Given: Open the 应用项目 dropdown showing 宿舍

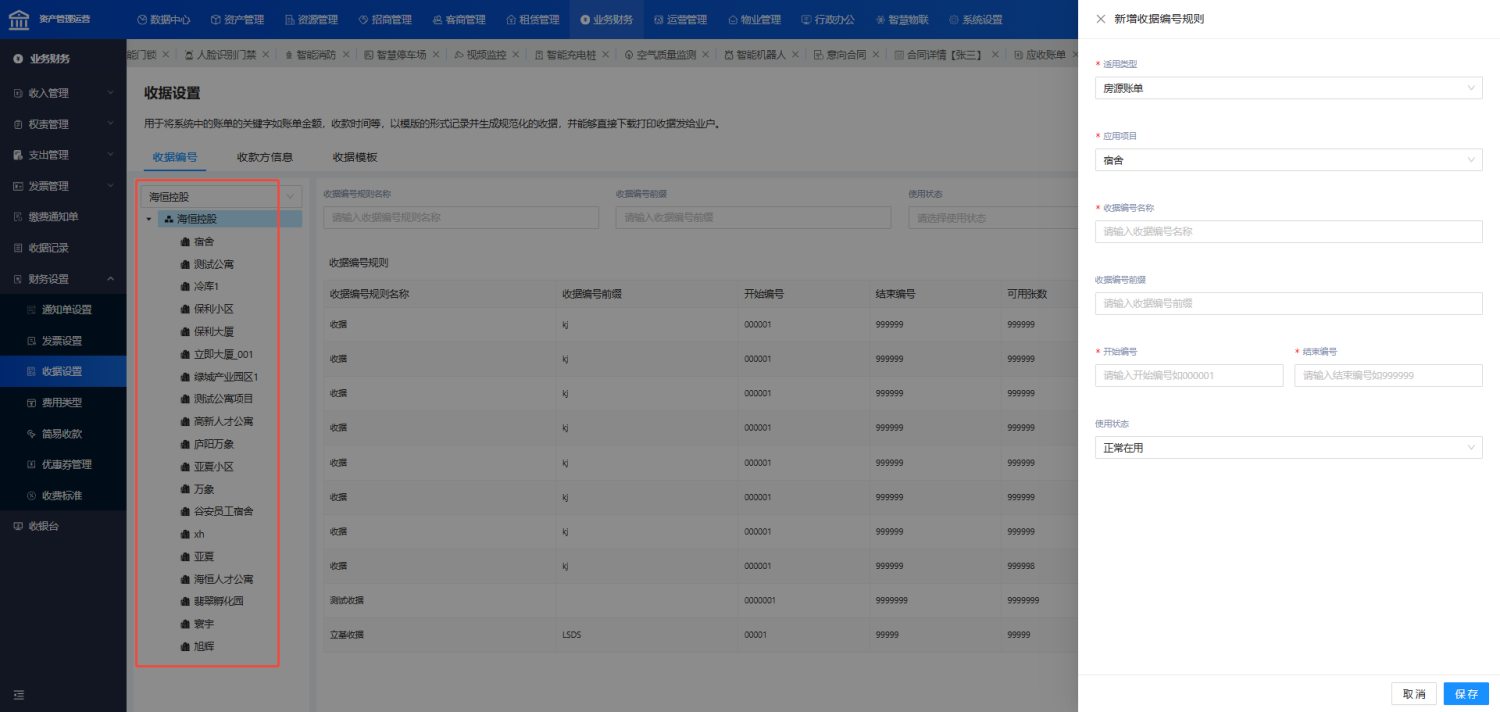Looking at the screenshot, I should (1288, 160).
